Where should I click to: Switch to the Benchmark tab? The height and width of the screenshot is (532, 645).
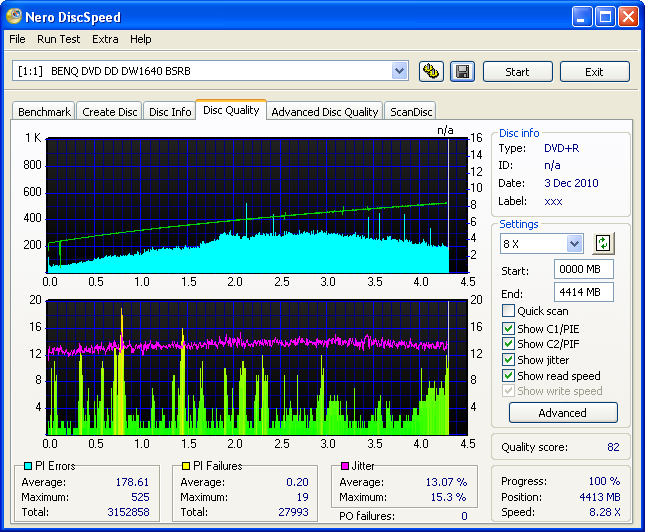tap(44, 112)
